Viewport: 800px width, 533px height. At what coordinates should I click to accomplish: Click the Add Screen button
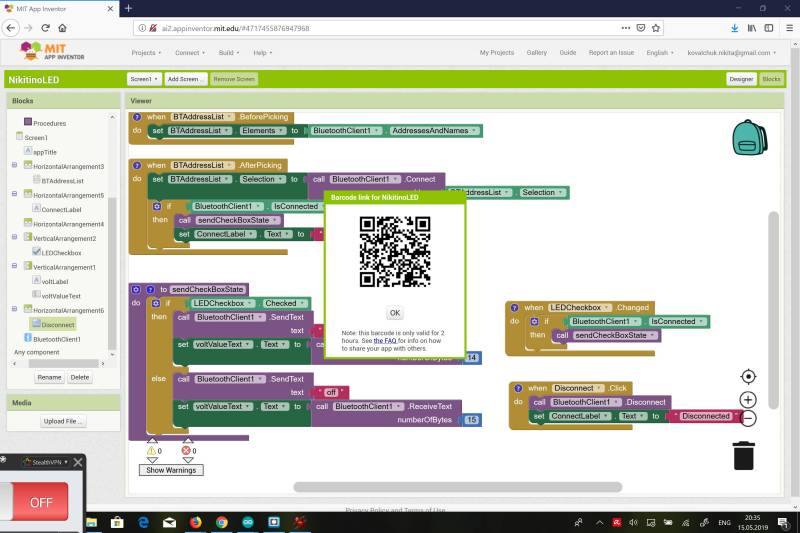click(x=185, y=79)
